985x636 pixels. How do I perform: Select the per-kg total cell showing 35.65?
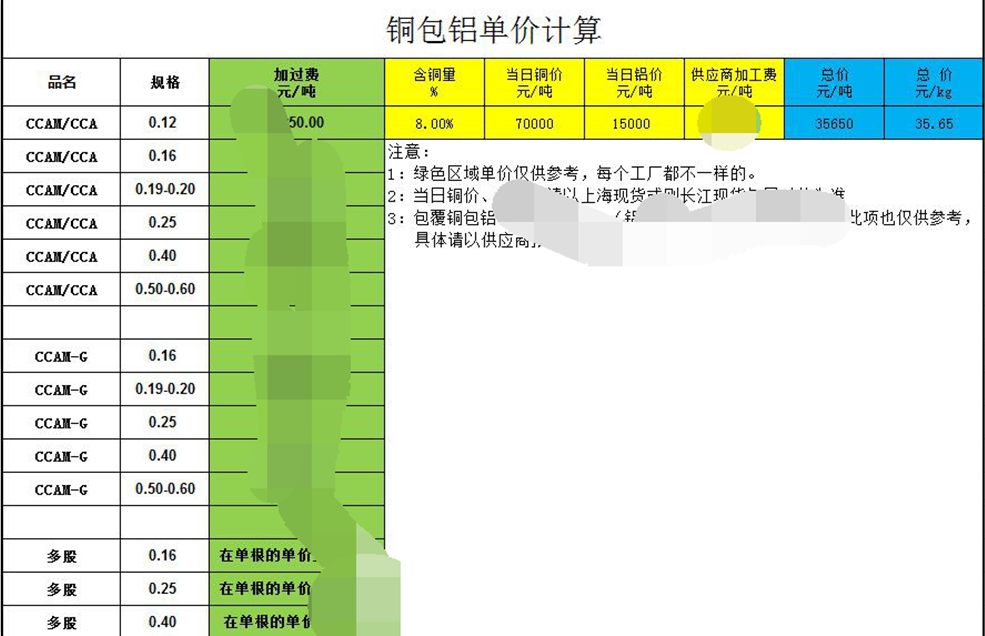934,124
